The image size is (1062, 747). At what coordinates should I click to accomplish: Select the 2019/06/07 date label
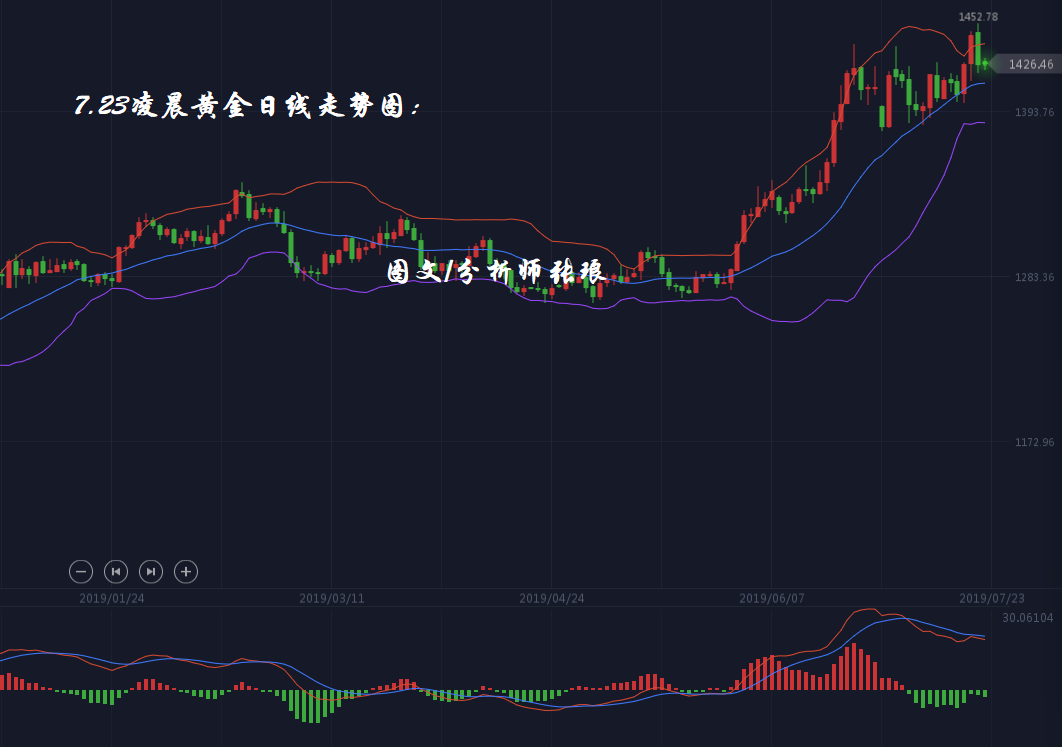pos(772,599)
